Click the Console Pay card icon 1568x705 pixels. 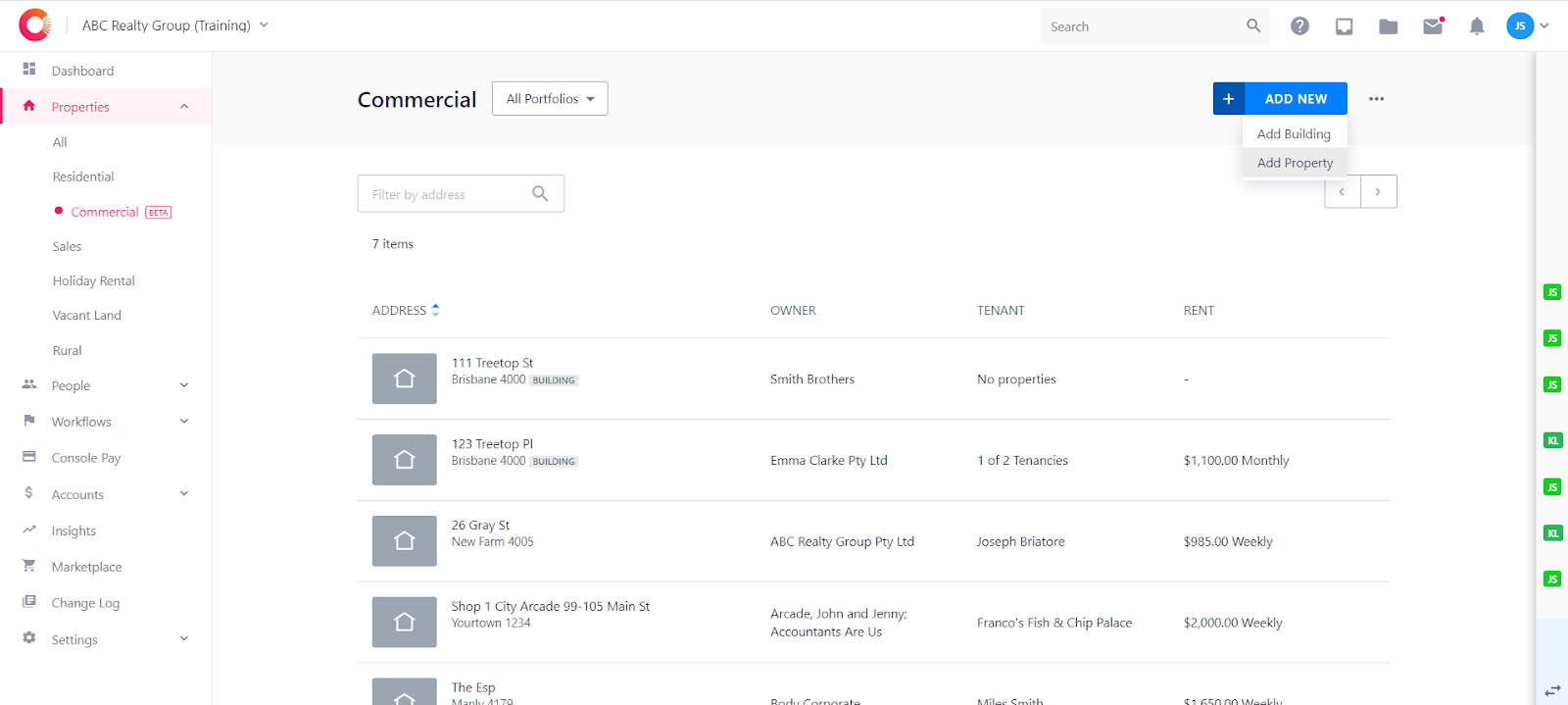pos(29,457)
